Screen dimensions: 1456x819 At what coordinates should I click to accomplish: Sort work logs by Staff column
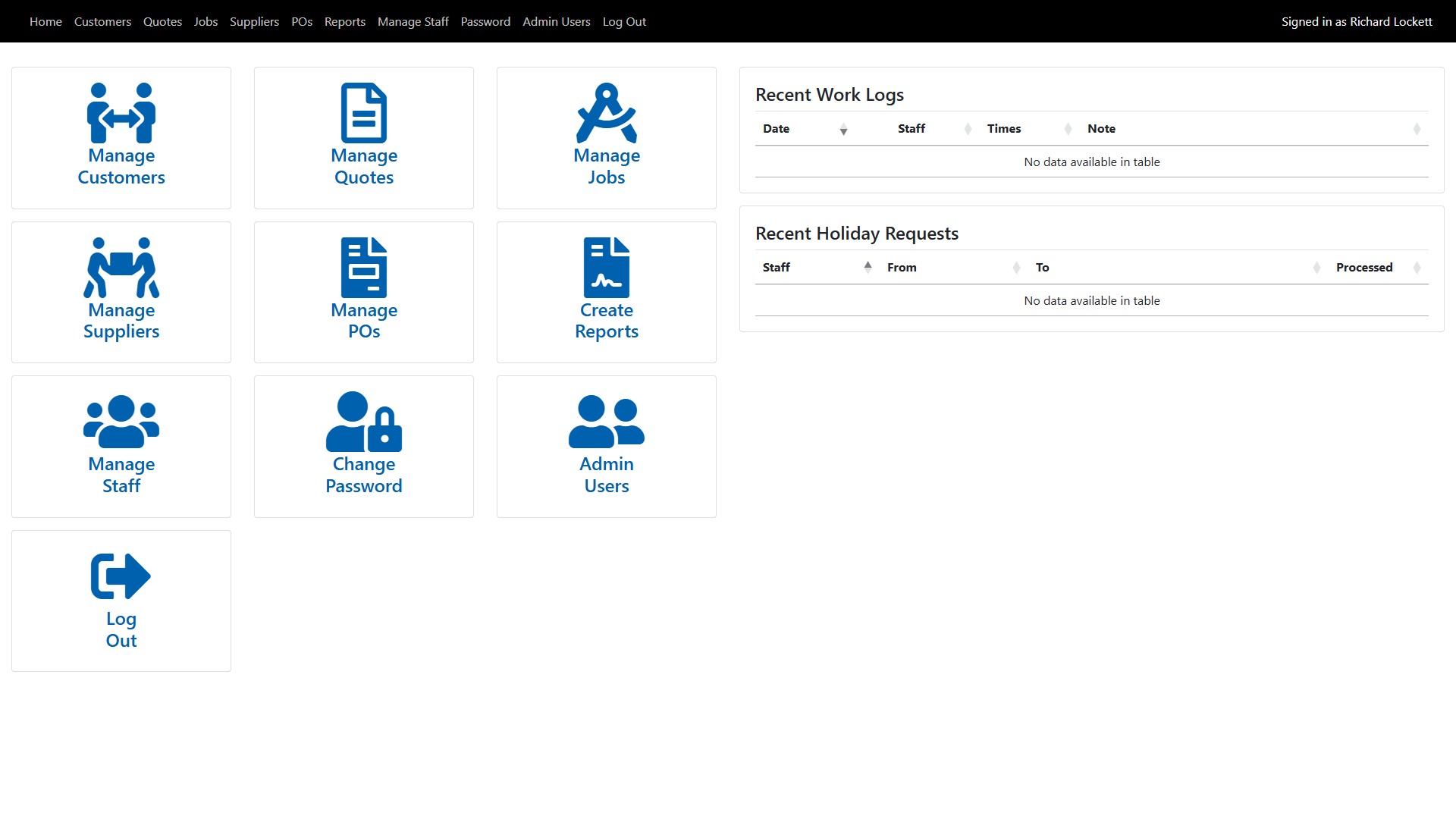click(x=934, y=129)
